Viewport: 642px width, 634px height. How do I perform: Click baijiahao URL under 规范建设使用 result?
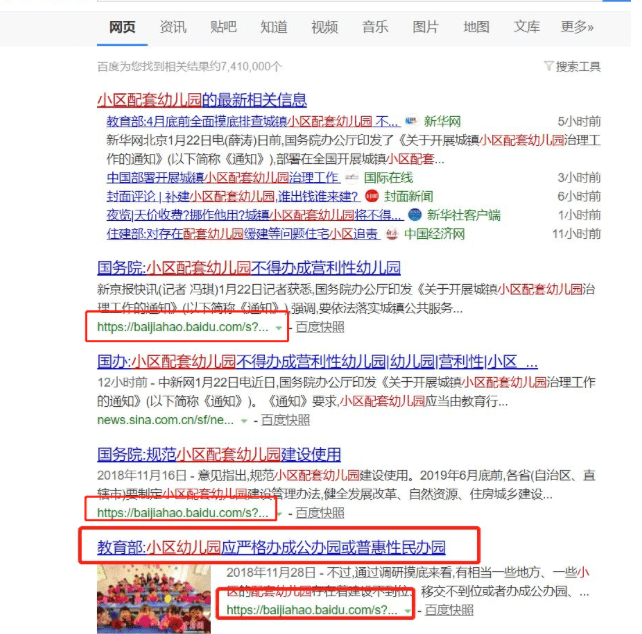pyautogui.click(x=183, y=513)
